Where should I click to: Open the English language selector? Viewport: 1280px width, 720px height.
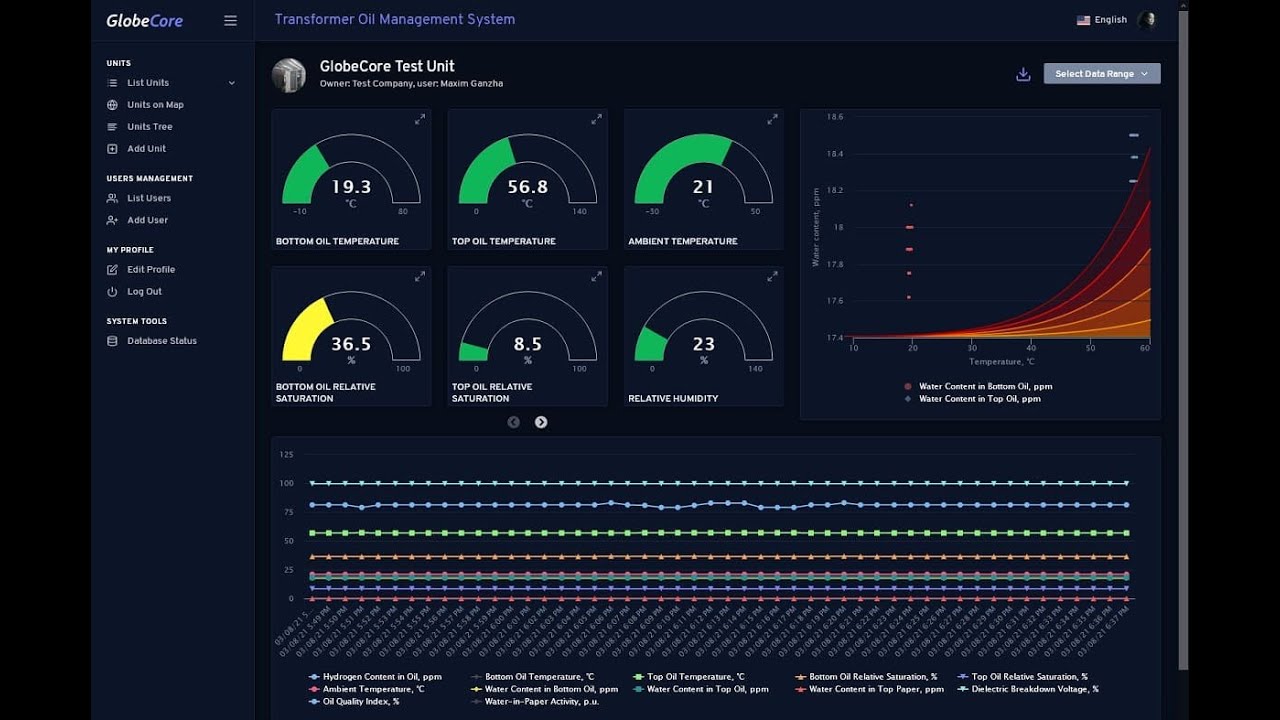pyautogui.click(x=1102, y=20)
